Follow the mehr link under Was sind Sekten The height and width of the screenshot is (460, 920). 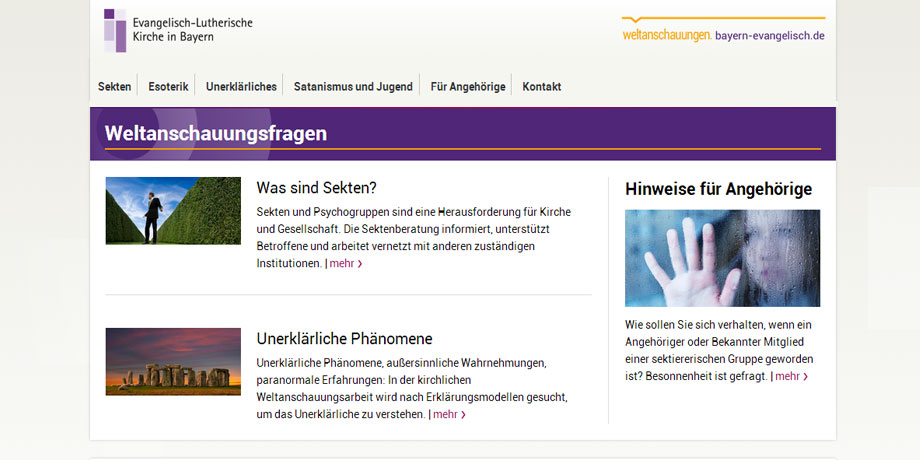click(346, 263)
